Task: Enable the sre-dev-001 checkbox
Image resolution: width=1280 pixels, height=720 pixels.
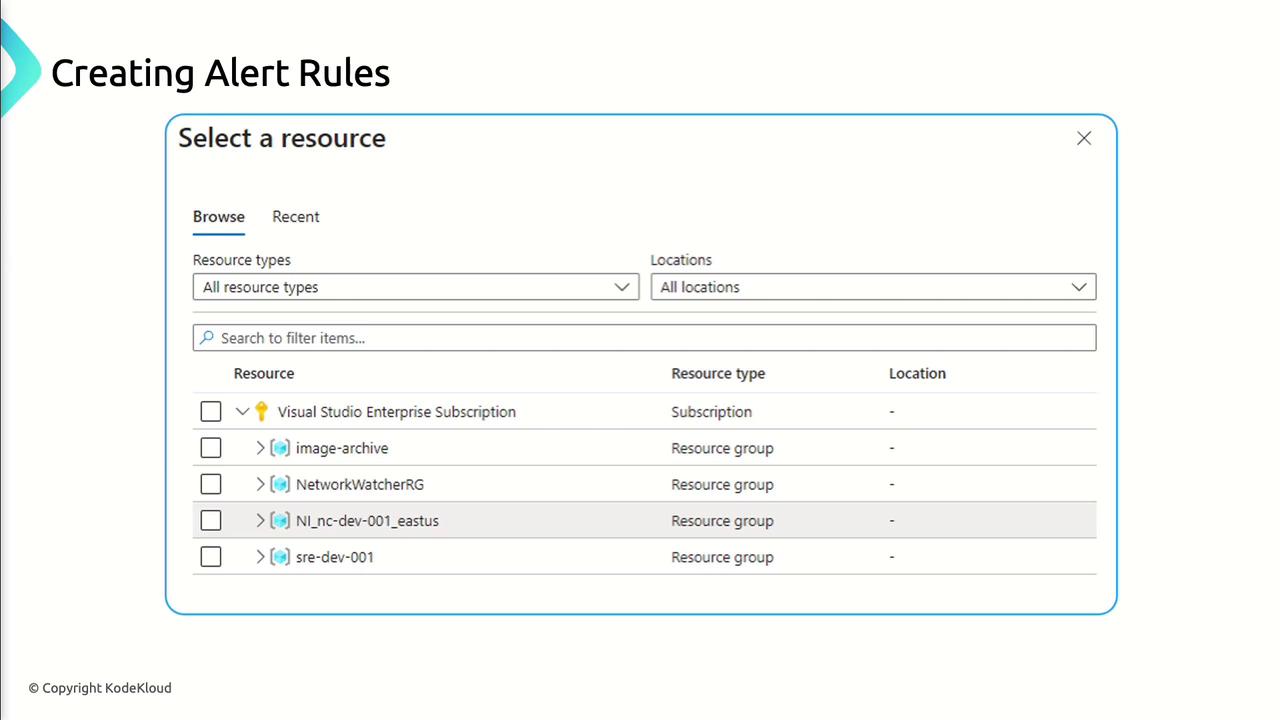Action: point(211,557)
